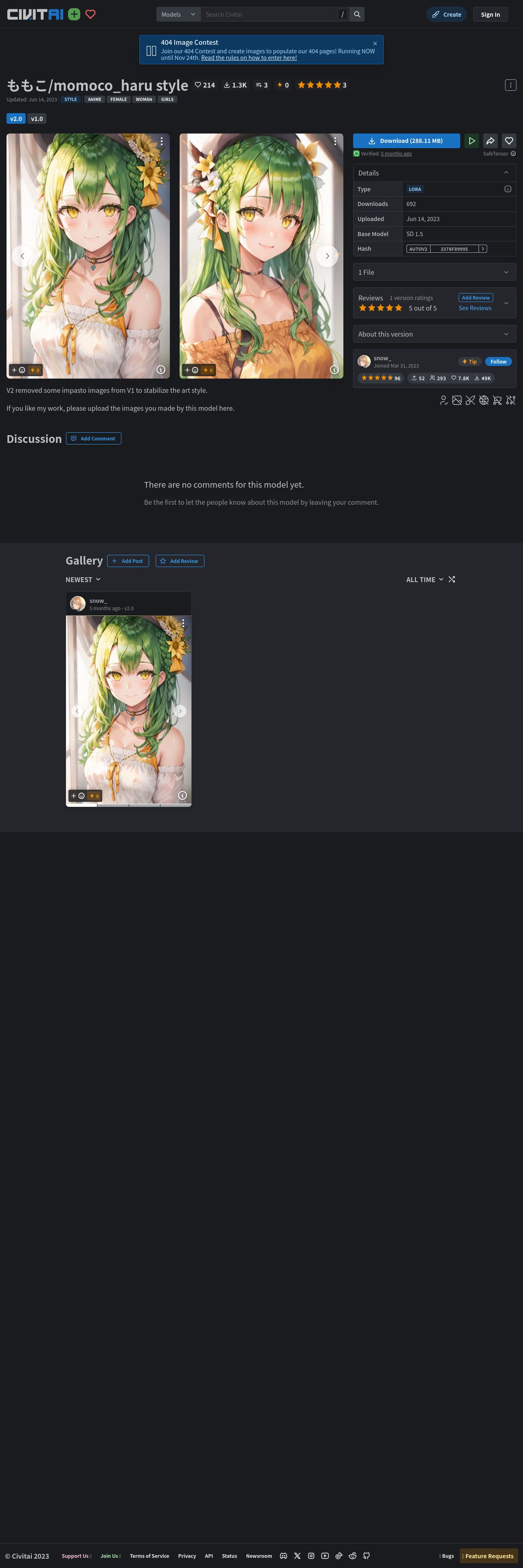Screen dimensions: 523x1568
Task: Open Terms of Service footer link
Action: [x=149, y=1556]
